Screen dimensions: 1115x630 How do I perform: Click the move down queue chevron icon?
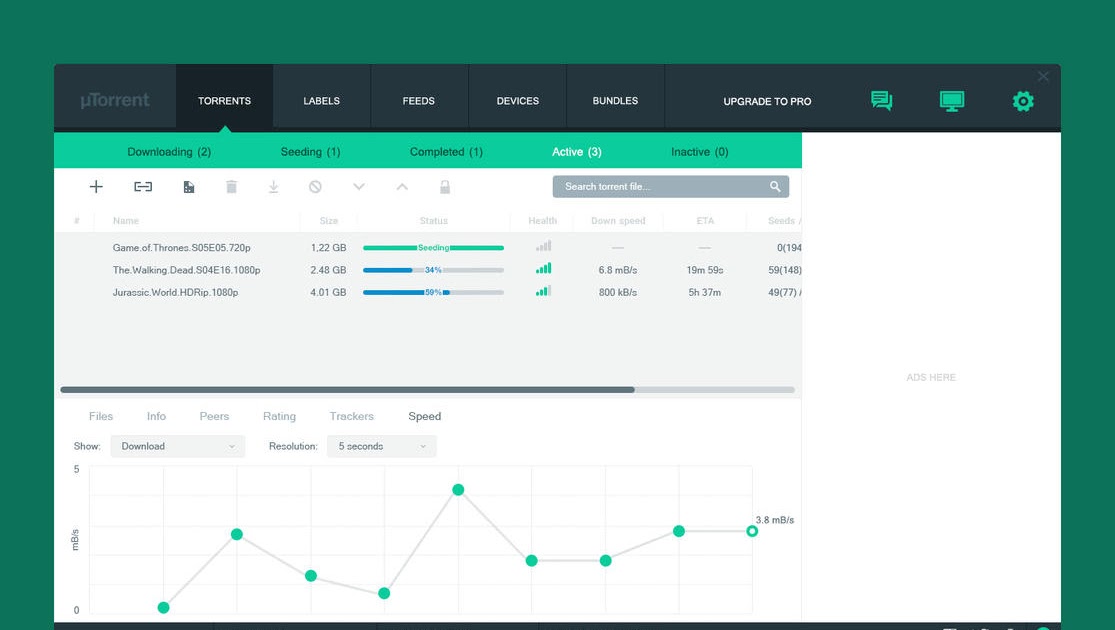point(358,186)
